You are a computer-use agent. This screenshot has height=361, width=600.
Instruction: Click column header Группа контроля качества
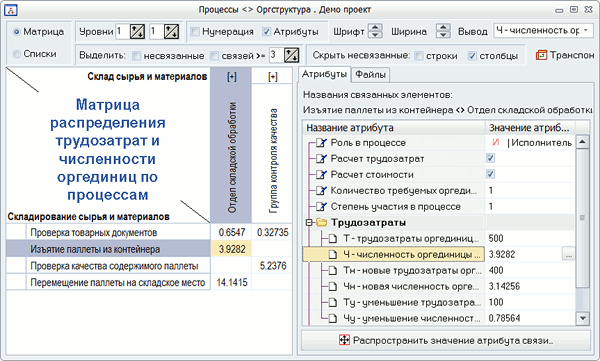[x=273, y=161]
